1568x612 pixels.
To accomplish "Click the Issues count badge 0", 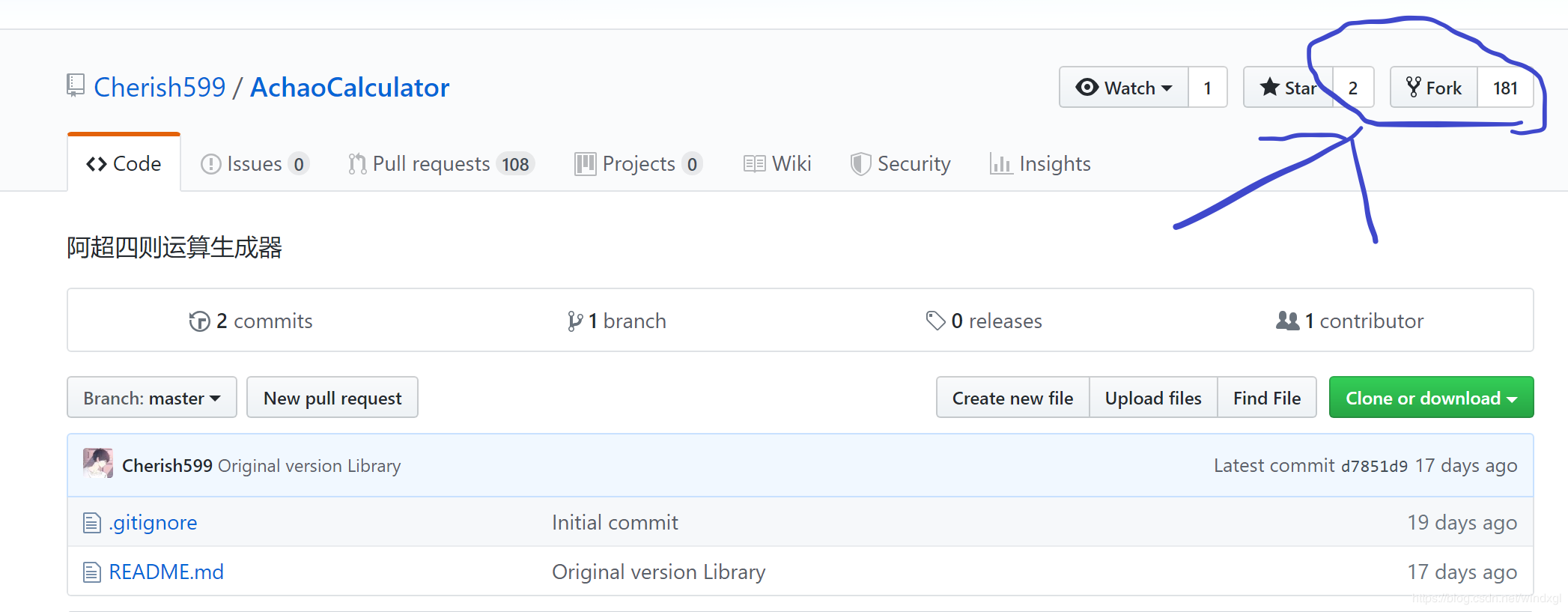I will click(x=299, y=164).
